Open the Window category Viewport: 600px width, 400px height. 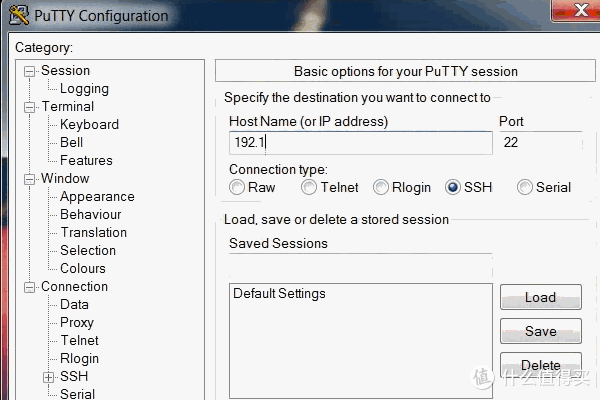tap(65, 178)
